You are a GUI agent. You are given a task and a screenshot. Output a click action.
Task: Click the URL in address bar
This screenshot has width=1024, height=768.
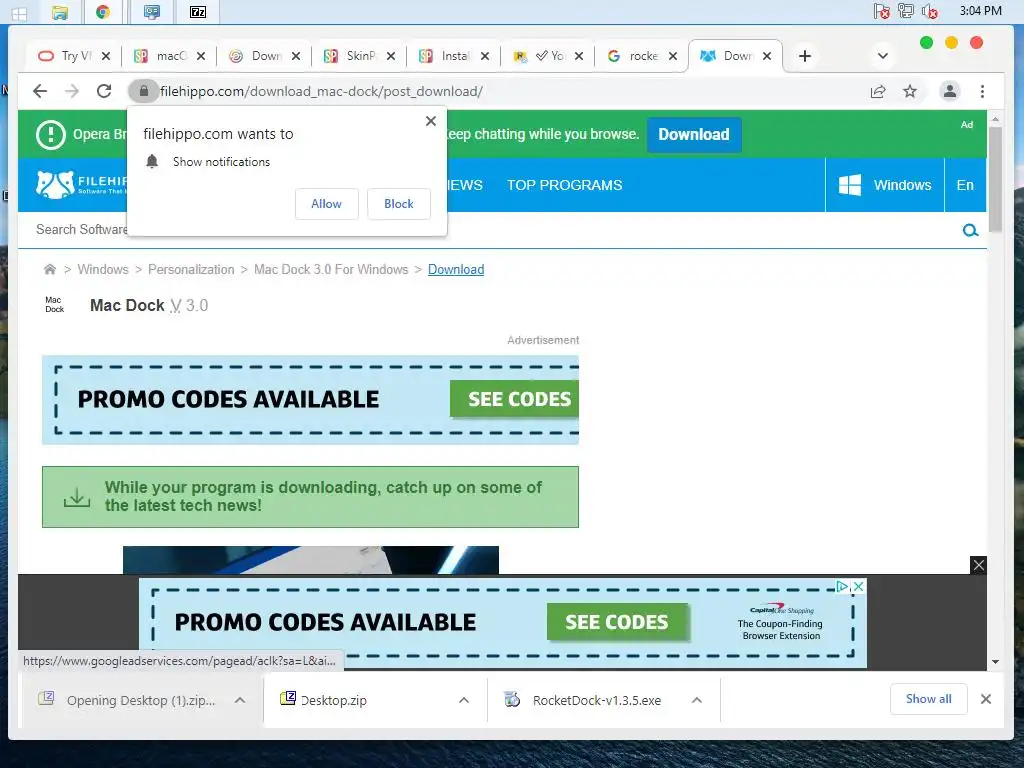tap(321, 91)
